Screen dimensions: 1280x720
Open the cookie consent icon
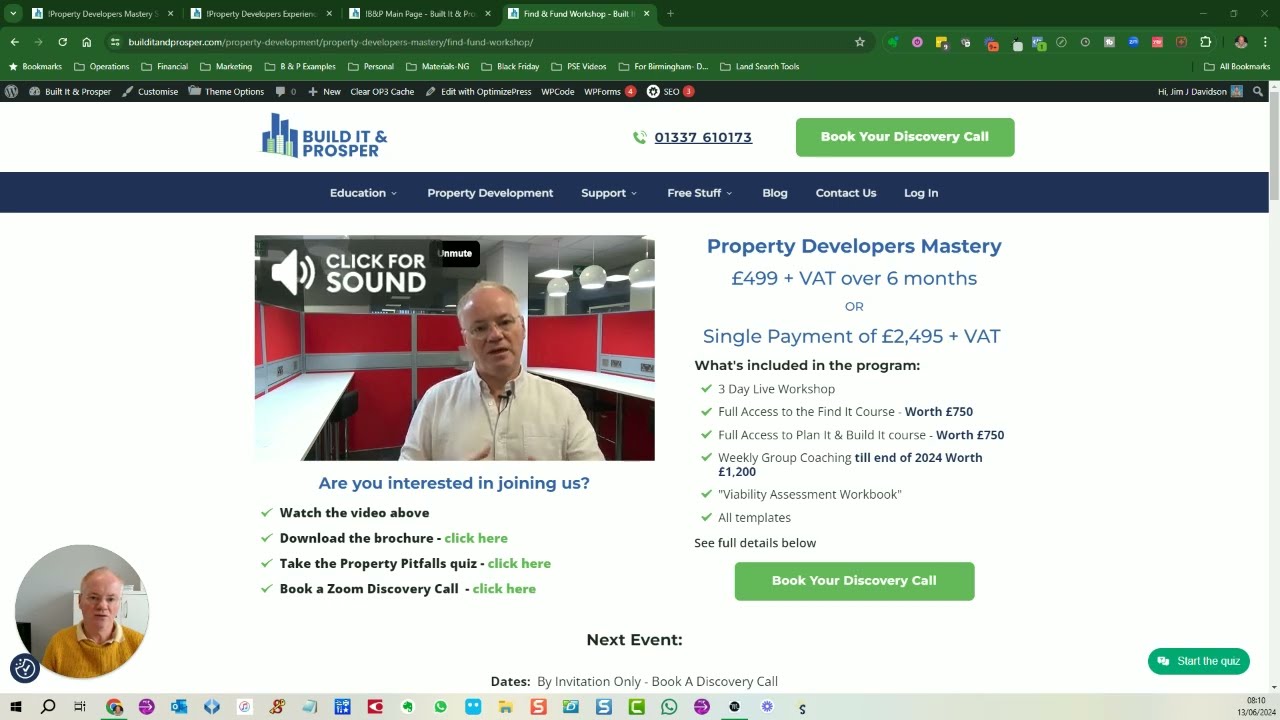[x=25, y=668]
